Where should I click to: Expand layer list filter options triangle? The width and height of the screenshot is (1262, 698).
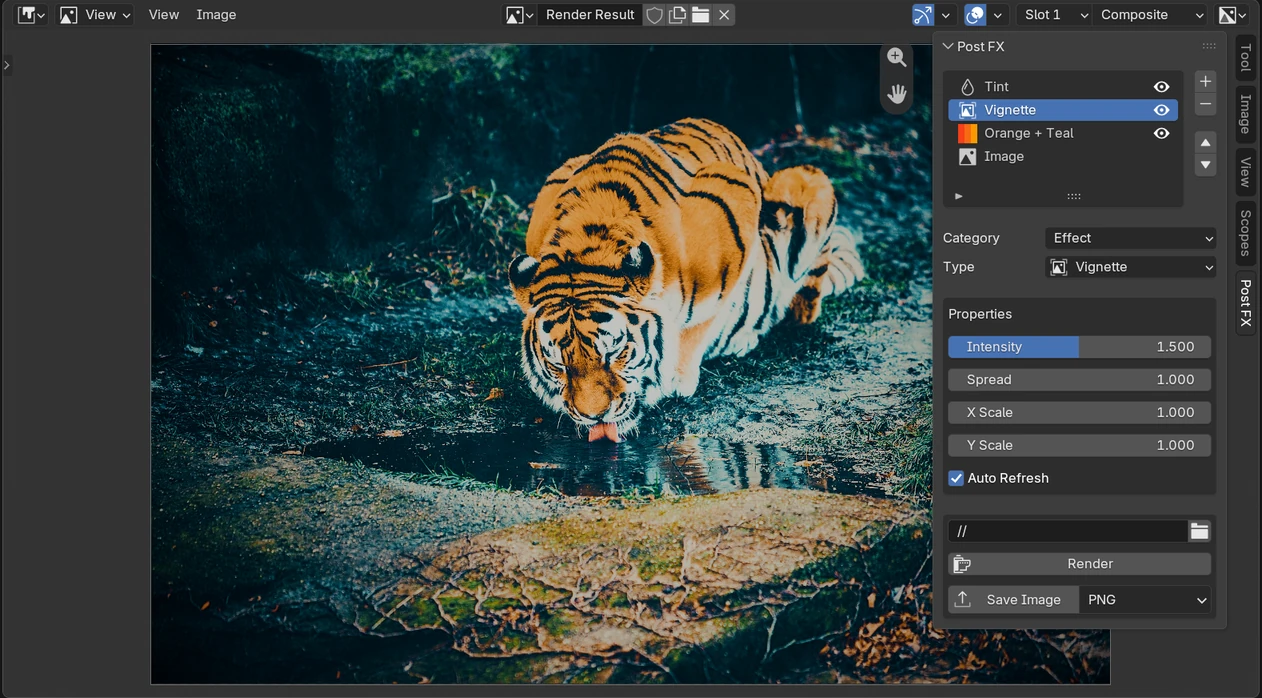959,196
